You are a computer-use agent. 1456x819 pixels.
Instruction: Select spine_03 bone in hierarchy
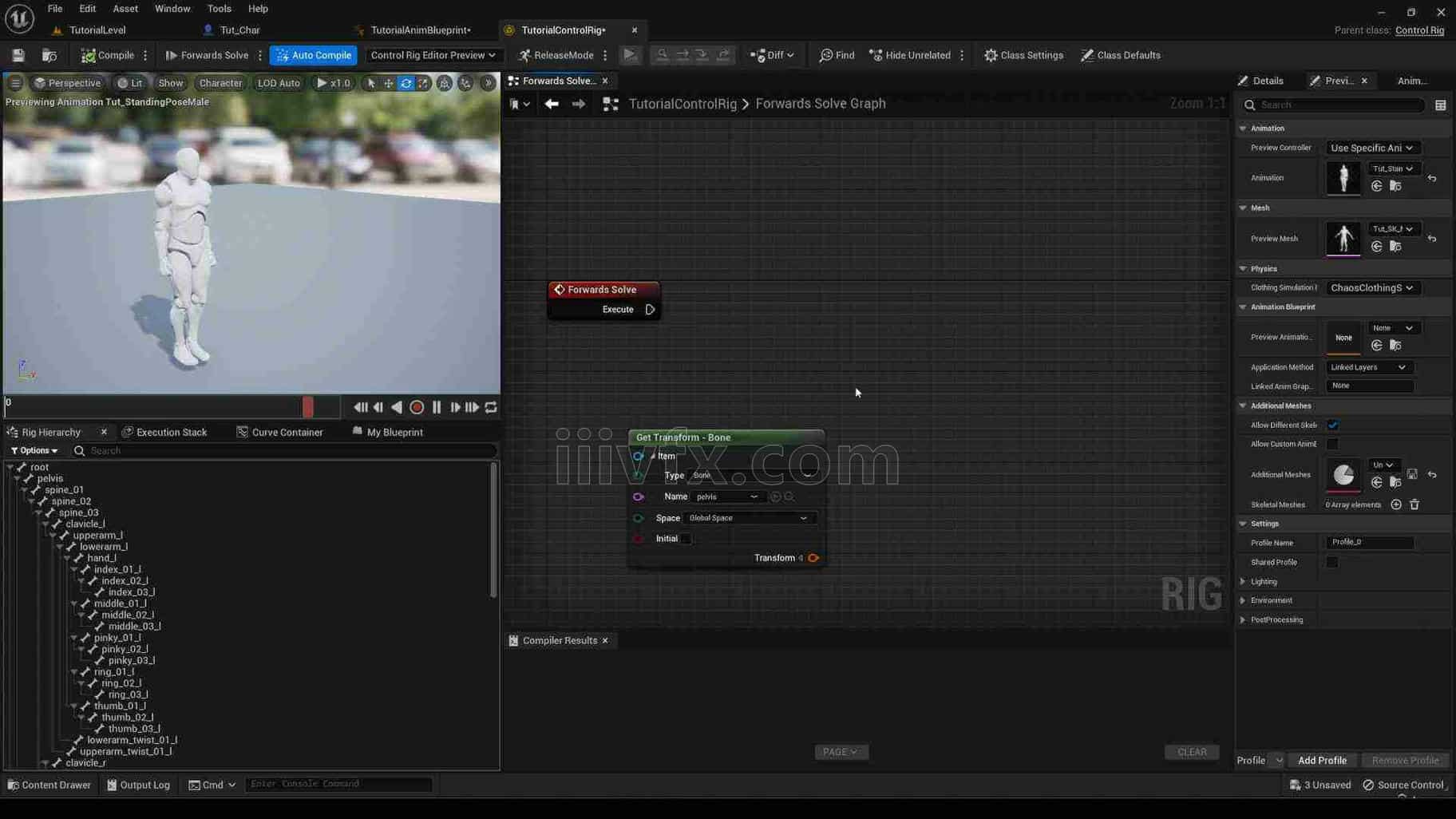click(78, 512)
